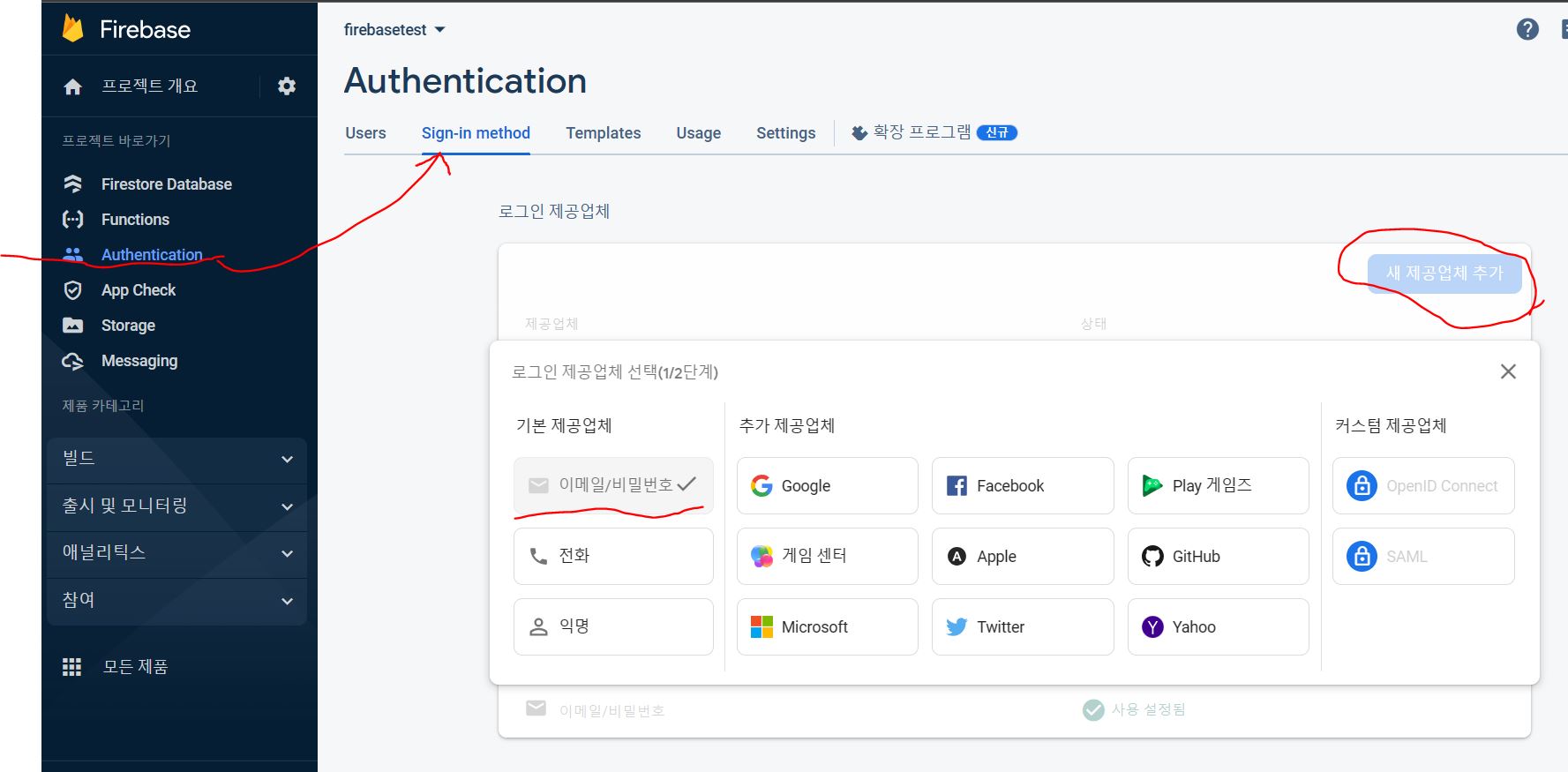Expand the 출시 및 모니터링 category
This screenshot has width=1568, height=772.
tap(176, 506)
